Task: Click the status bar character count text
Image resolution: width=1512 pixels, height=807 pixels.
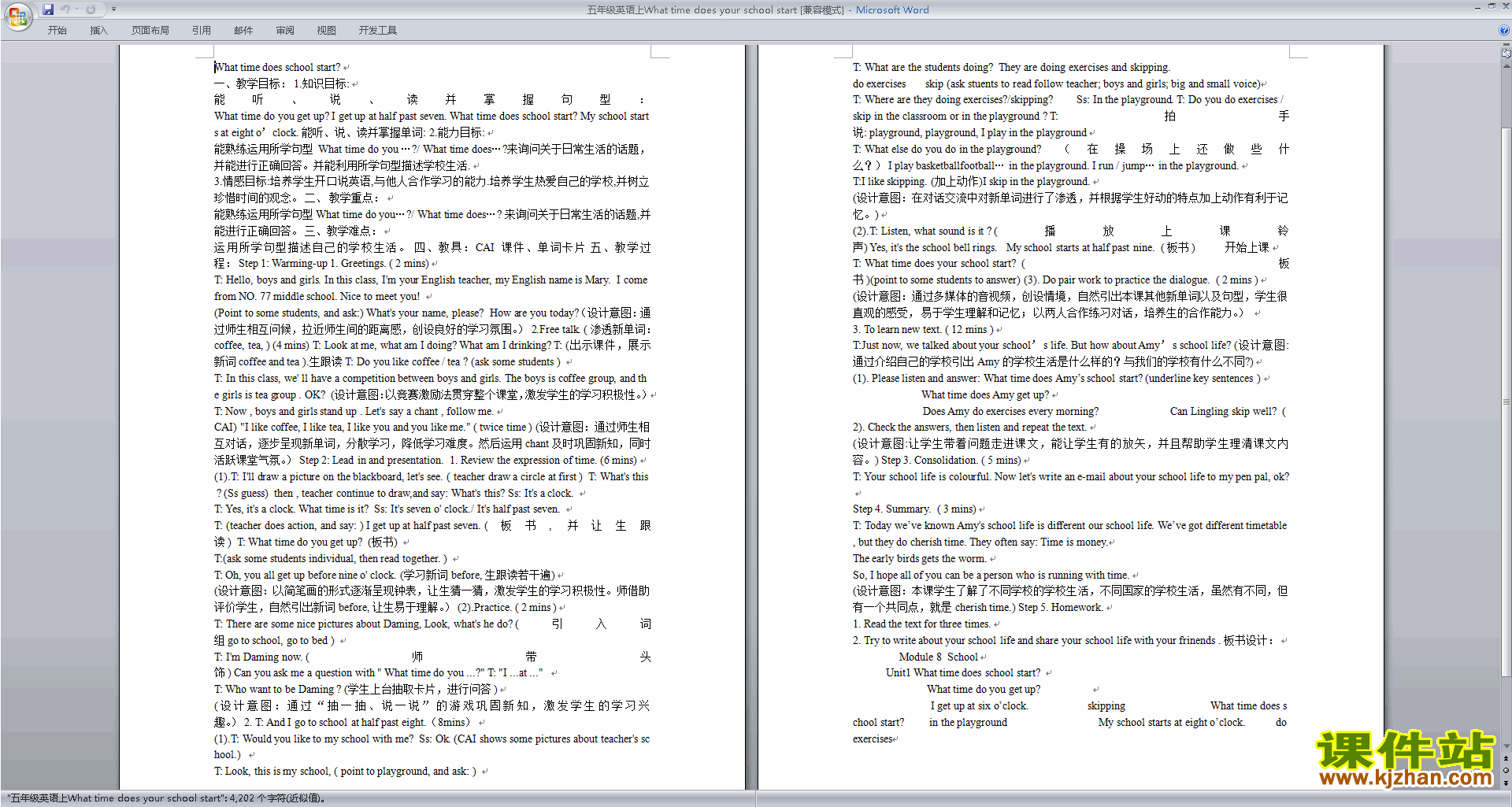Action: (x=166, y=798)
